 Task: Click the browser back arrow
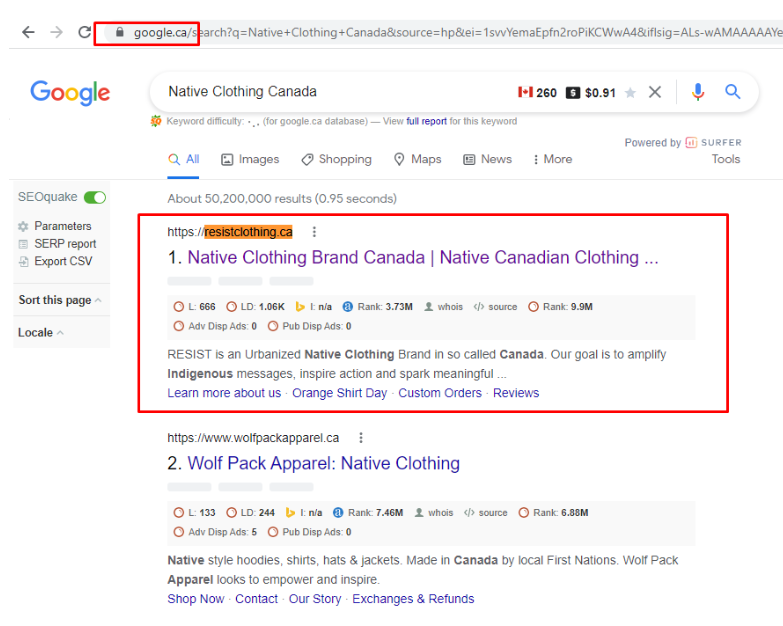click(x=28, y=32)
